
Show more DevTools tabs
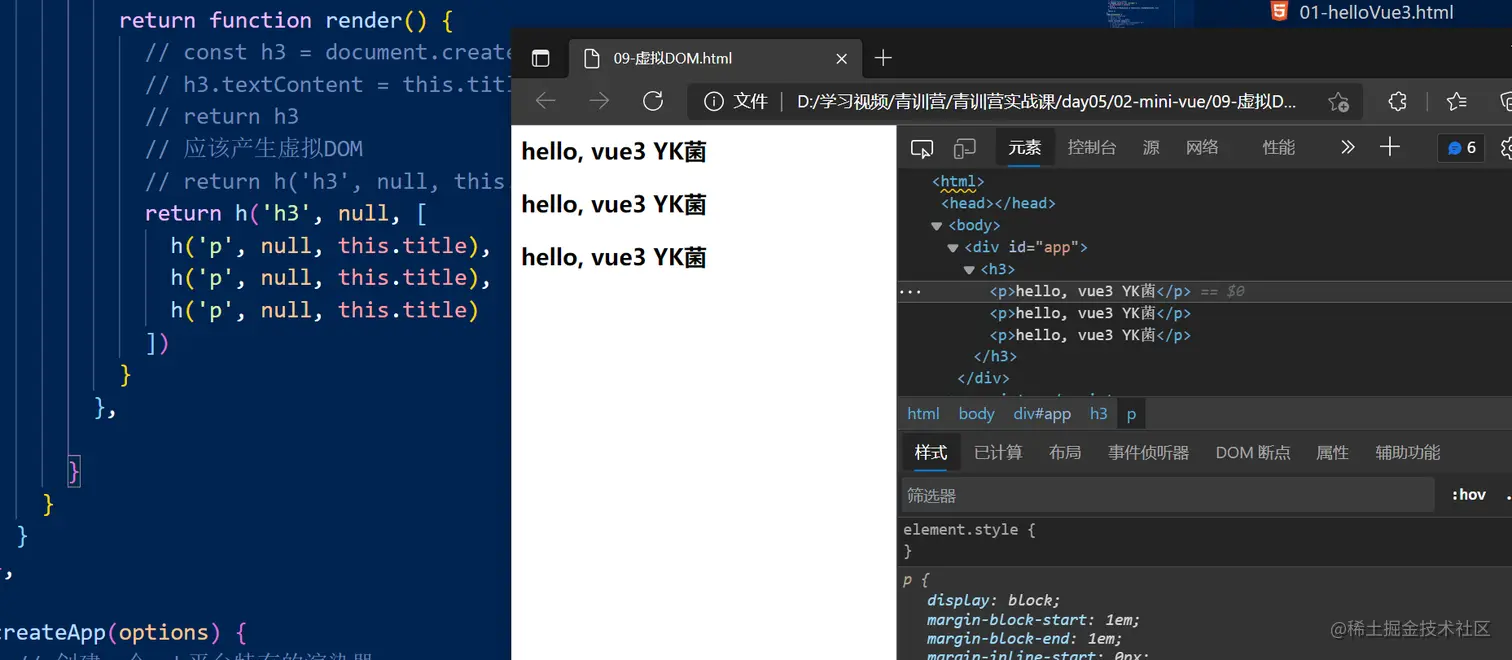pyautogui.click(x=1347, y=148)
